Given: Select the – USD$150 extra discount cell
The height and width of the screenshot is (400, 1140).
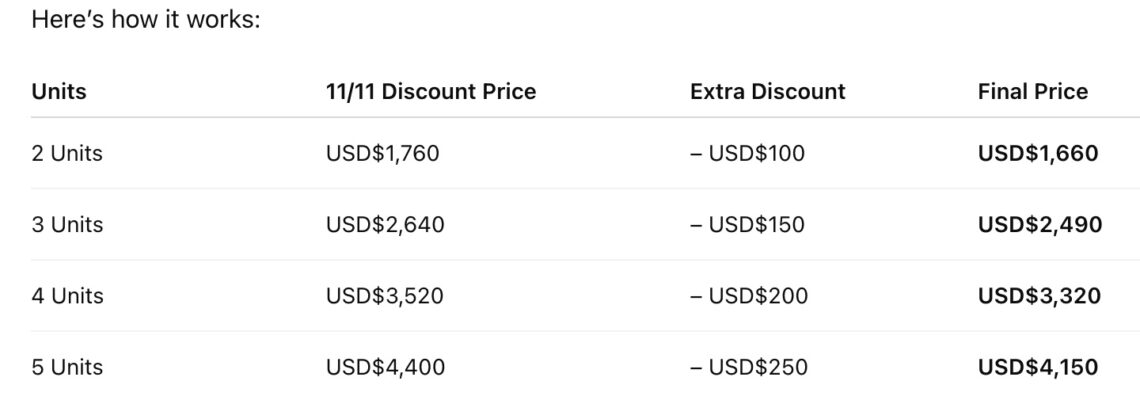Looking at the screenshot, I should pos(747,225).
